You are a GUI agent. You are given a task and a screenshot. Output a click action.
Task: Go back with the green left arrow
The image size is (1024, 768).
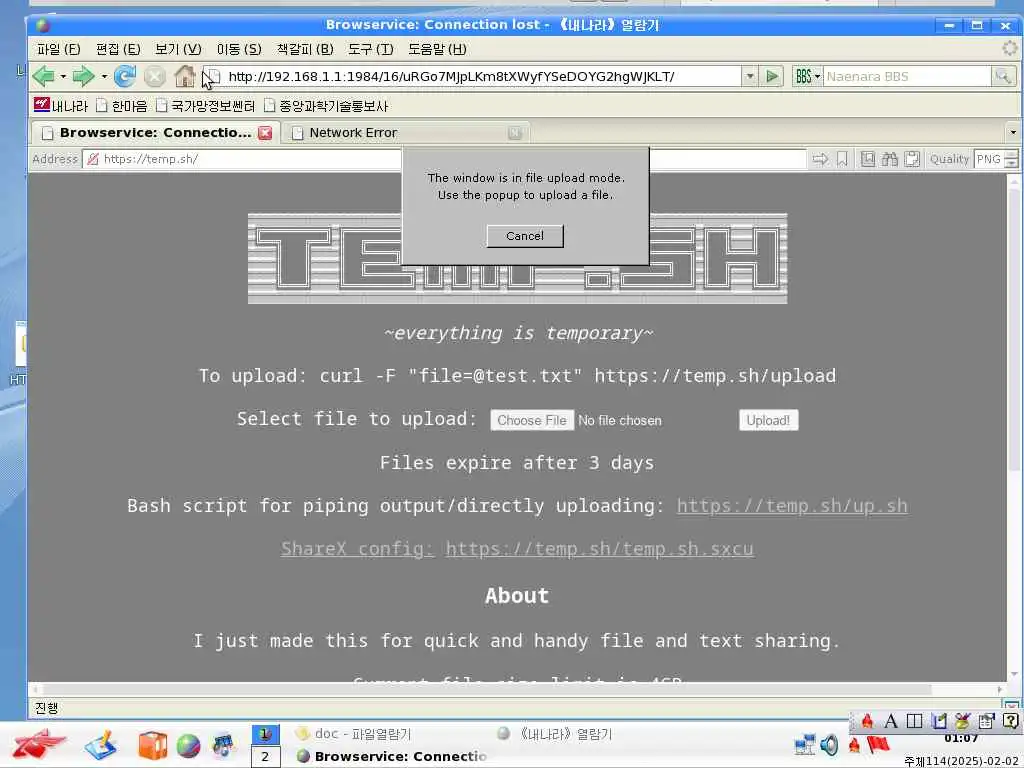[x=43, y=76]
